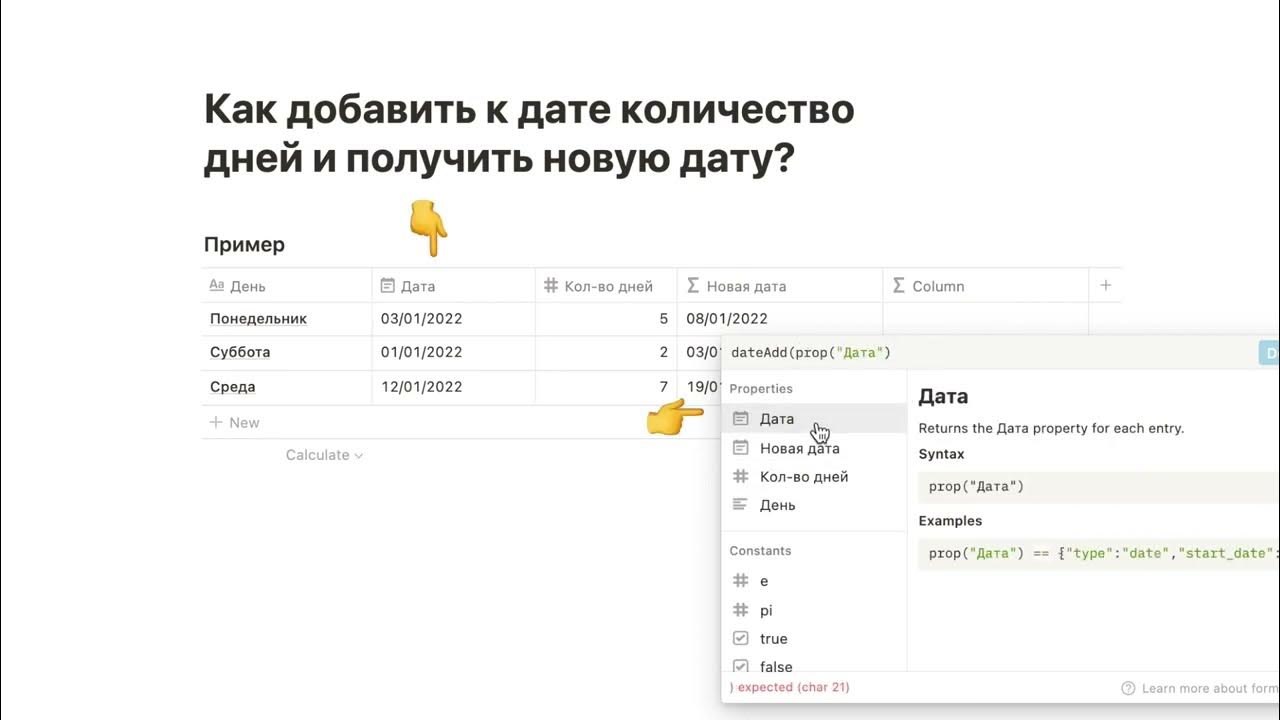Click the Examples code snippet box
This screenshot has height=720, width=1280.
[1099, 553]
